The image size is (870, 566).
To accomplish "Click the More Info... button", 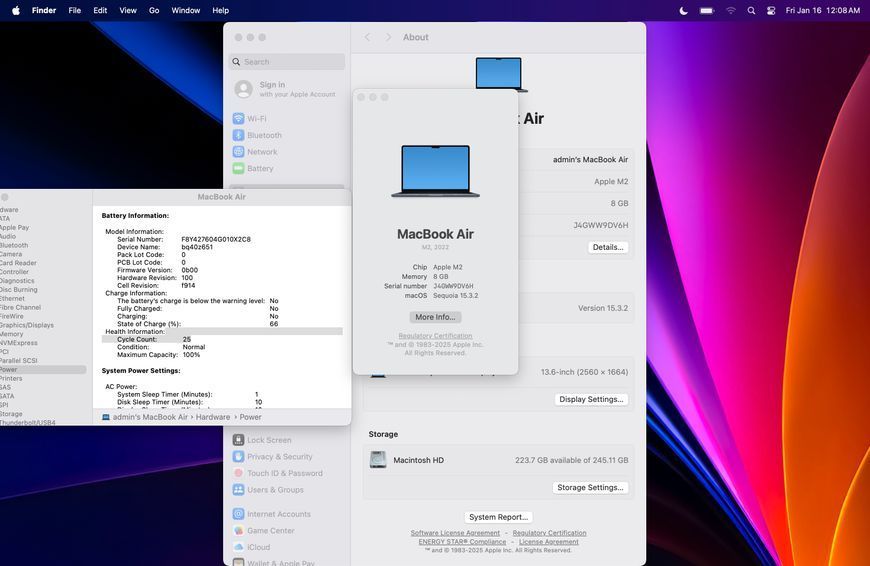I will [436, 317].
